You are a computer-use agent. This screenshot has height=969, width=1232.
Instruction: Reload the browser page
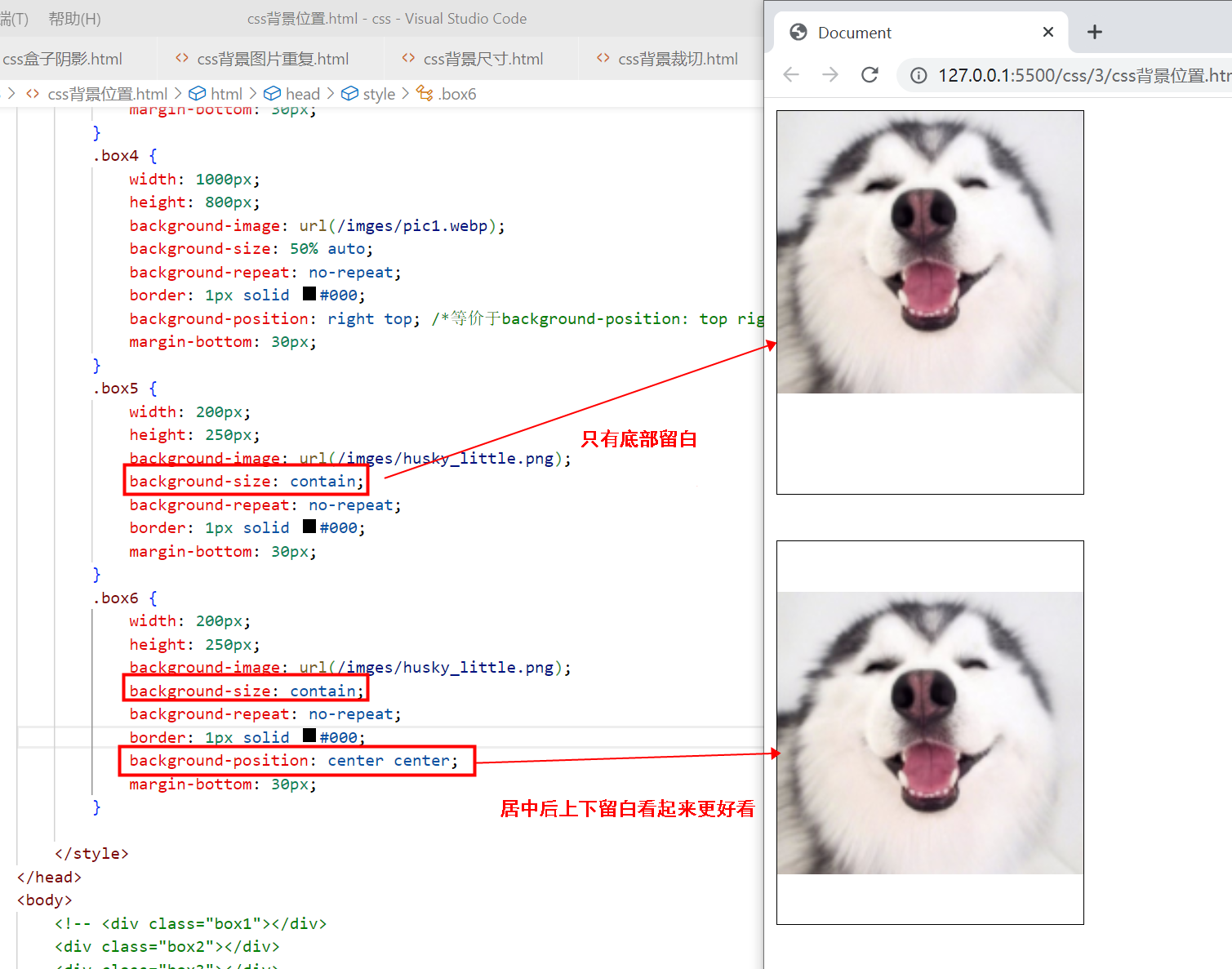(870, 74)
